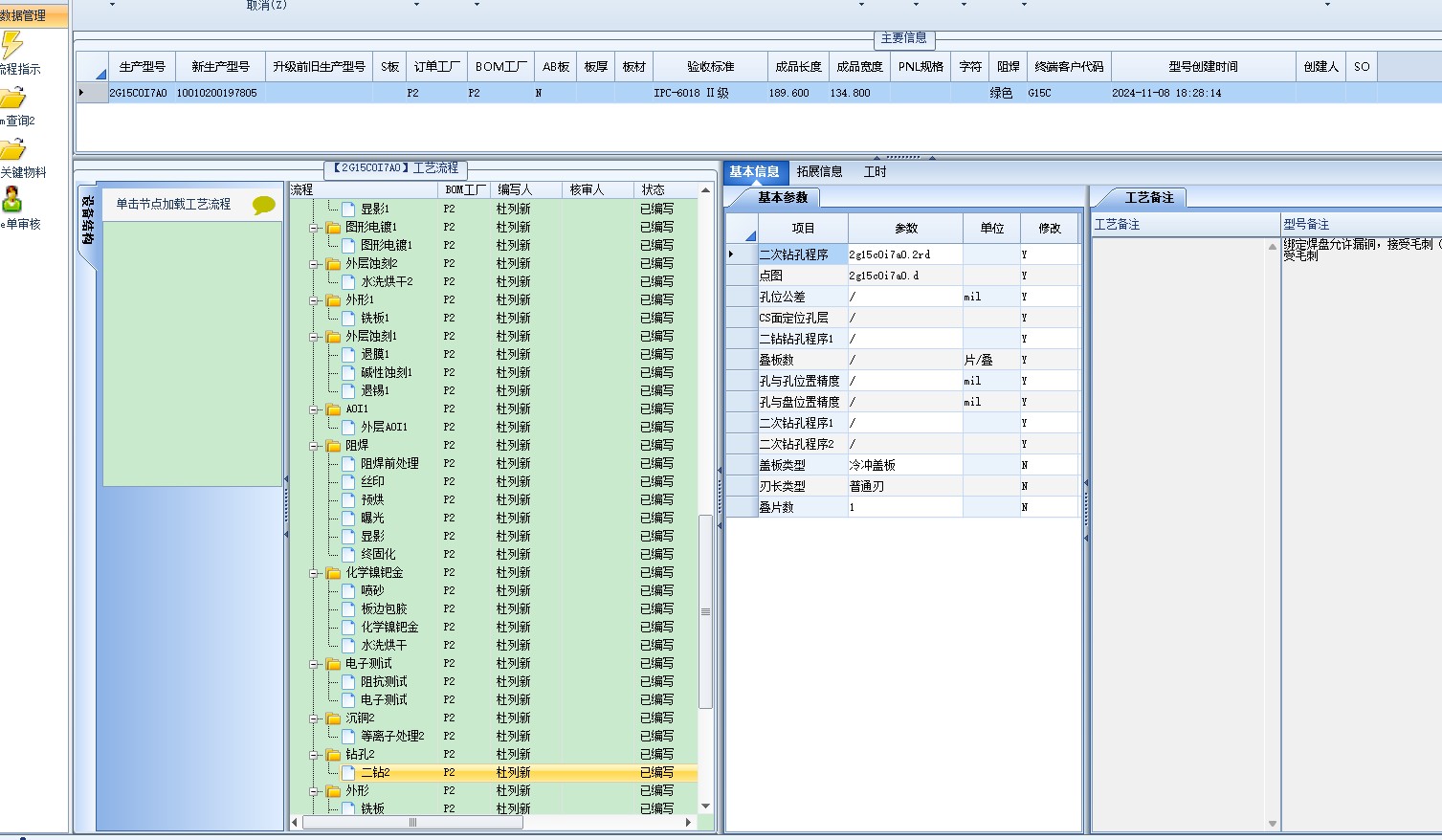Image resolution: width=1442 pixels, height=840 pixels.
Task: Click the 状态 column header in flow tree
Action: [665, 189]
